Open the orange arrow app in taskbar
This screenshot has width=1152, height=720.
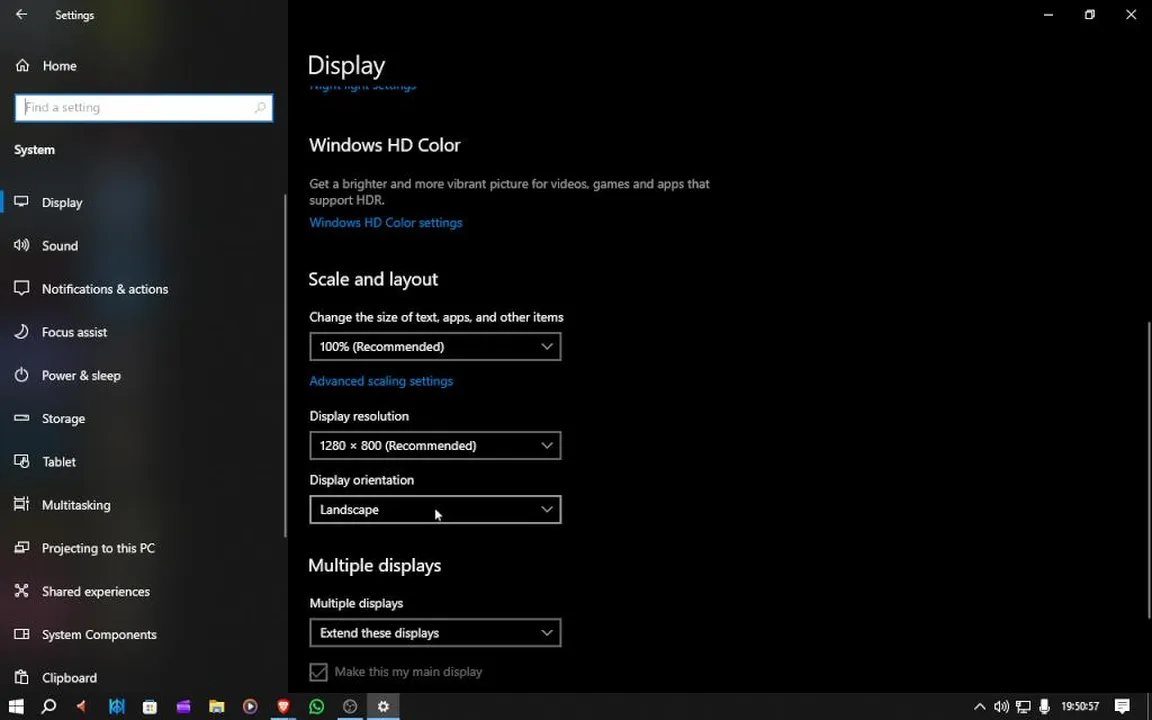pyautogui.click(x=82, y=706)
